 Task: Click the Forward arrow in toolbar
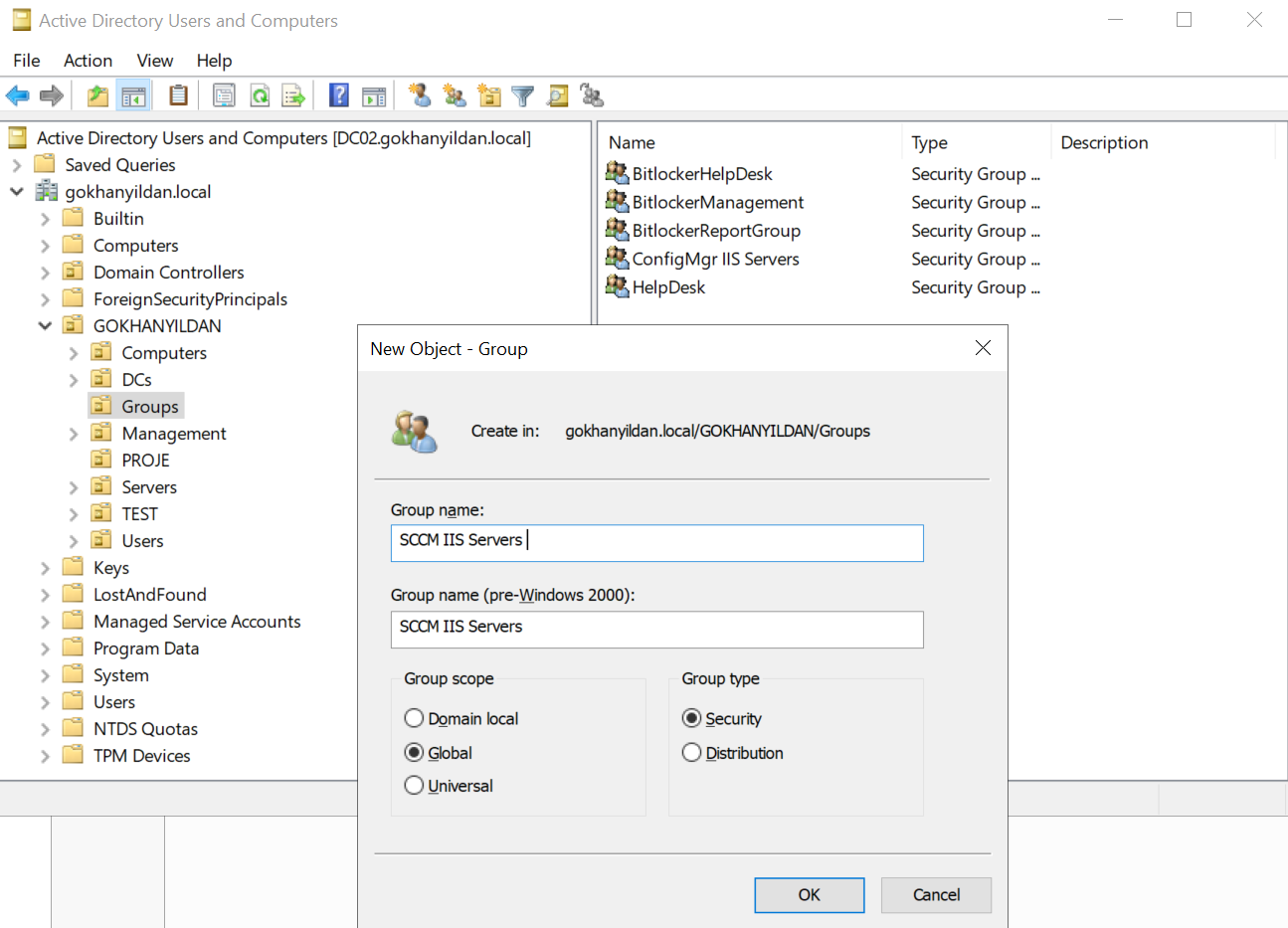pyautogui.click(x=52, y=95)
